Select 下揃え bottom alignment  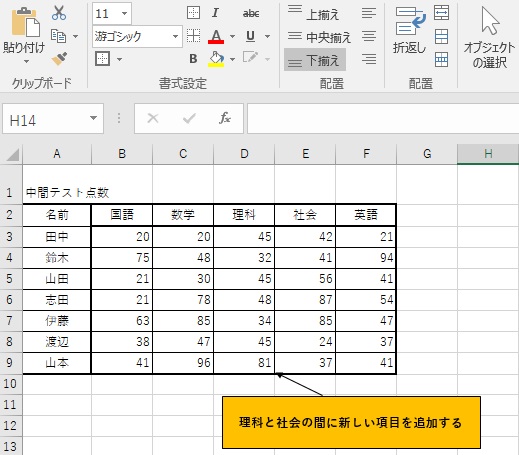[315, 60]
